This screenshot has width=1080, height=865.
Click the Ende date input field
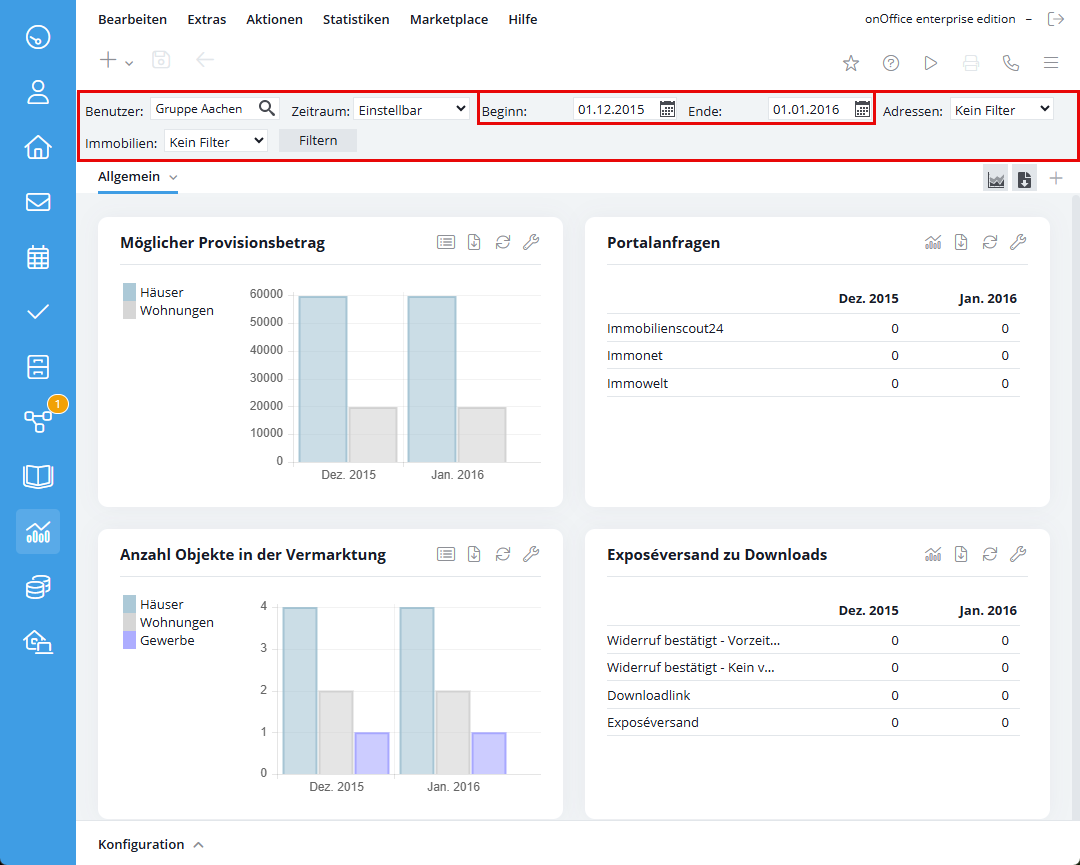(x=808, y=110)
